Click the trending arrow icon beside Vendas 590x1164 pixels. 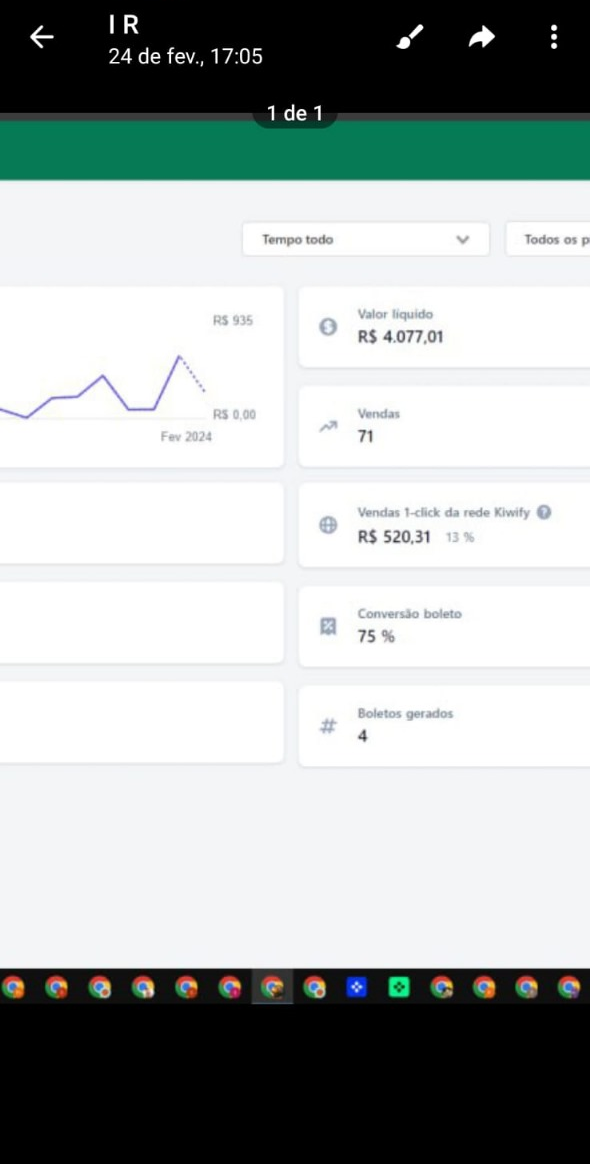click(x=327, y=426)
